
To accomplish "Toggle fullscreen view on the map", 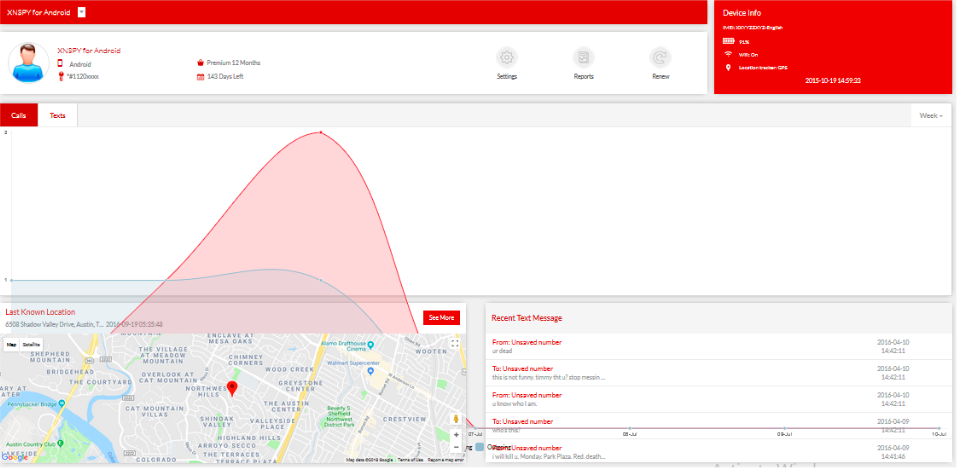I will coord(455,344).
